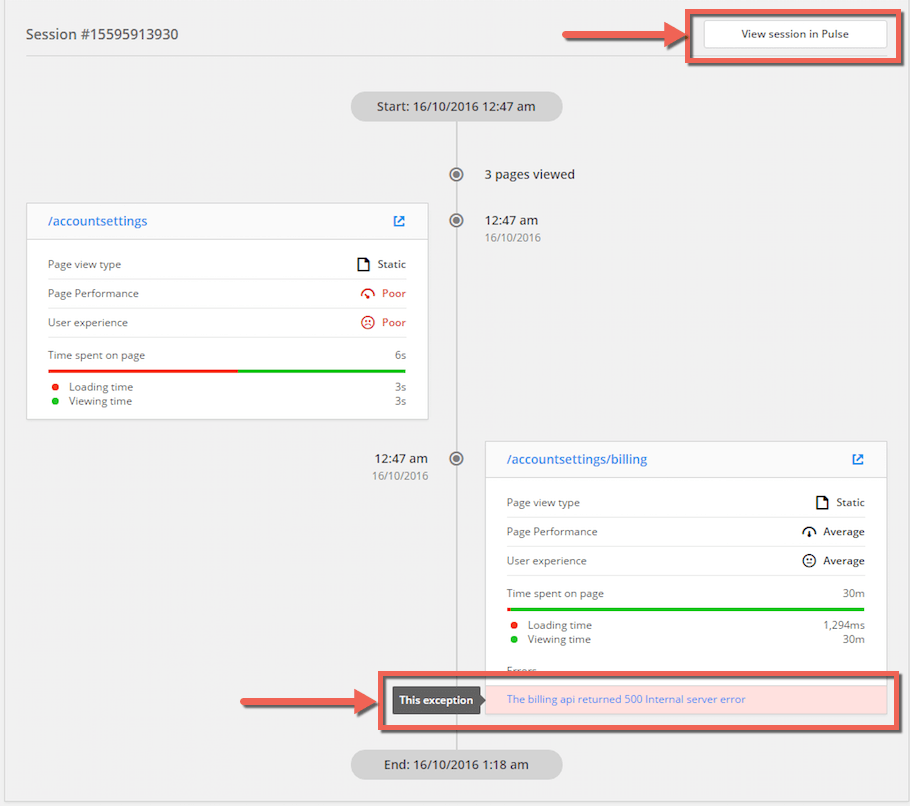This screenshot has height=806, width=910.
Task: Click the Average performance gauge on billing card
Action: click(810, 531)
